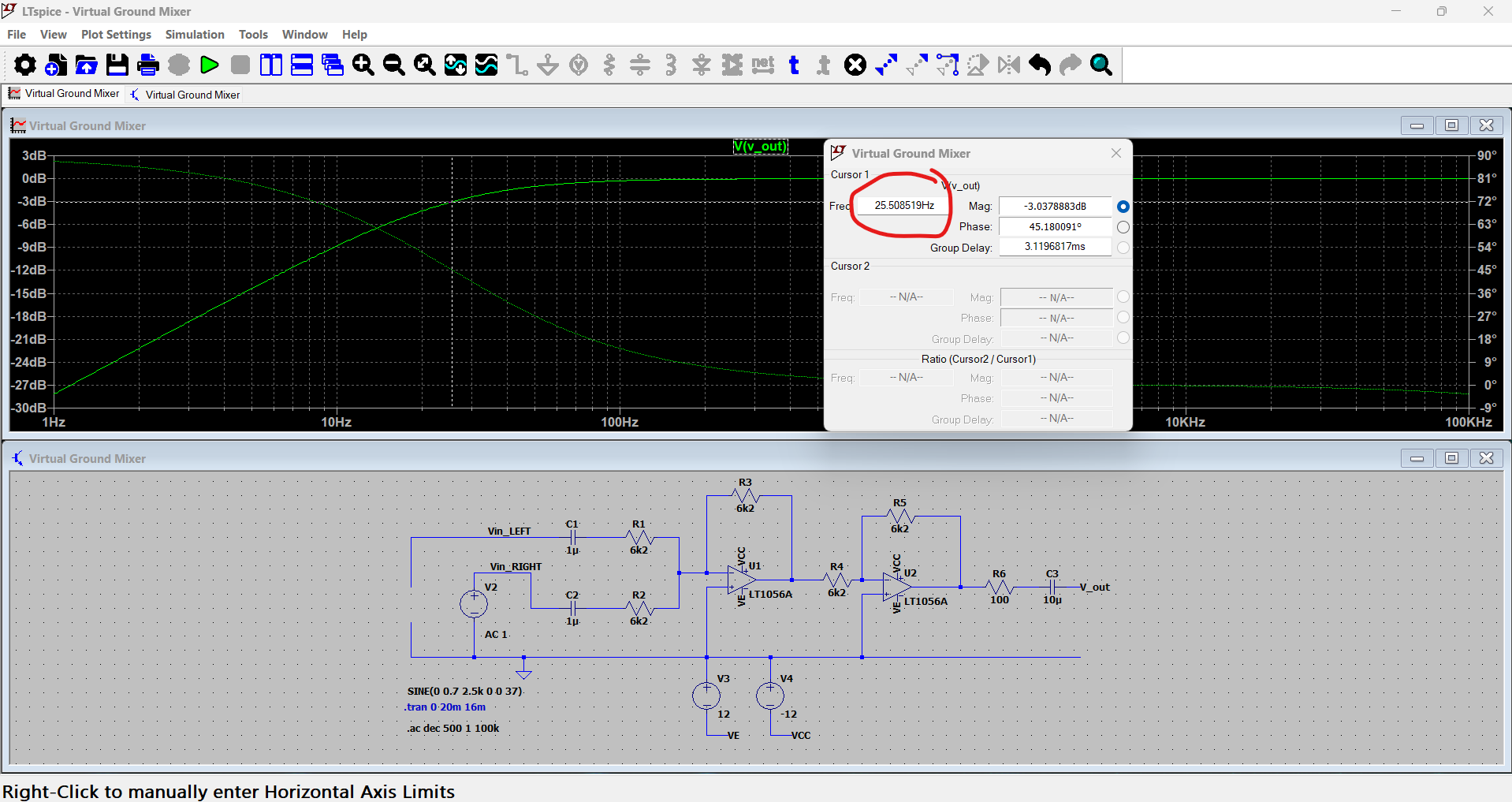
Task: Open the Simulation menu
Action: pyautogui.click(x=195, y=35)
